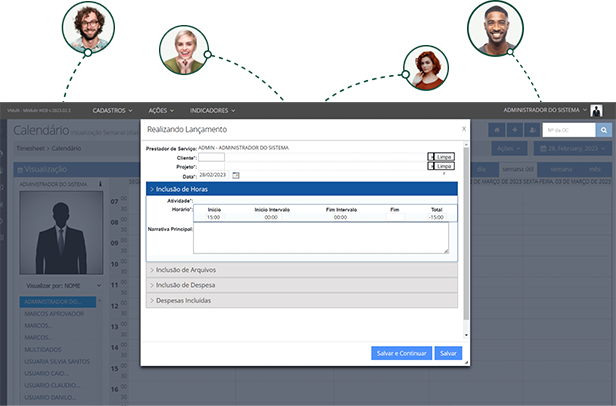The image size is (616, 406).
Task: Click the user avatar icon in top bar
Action: click(597, 110)
